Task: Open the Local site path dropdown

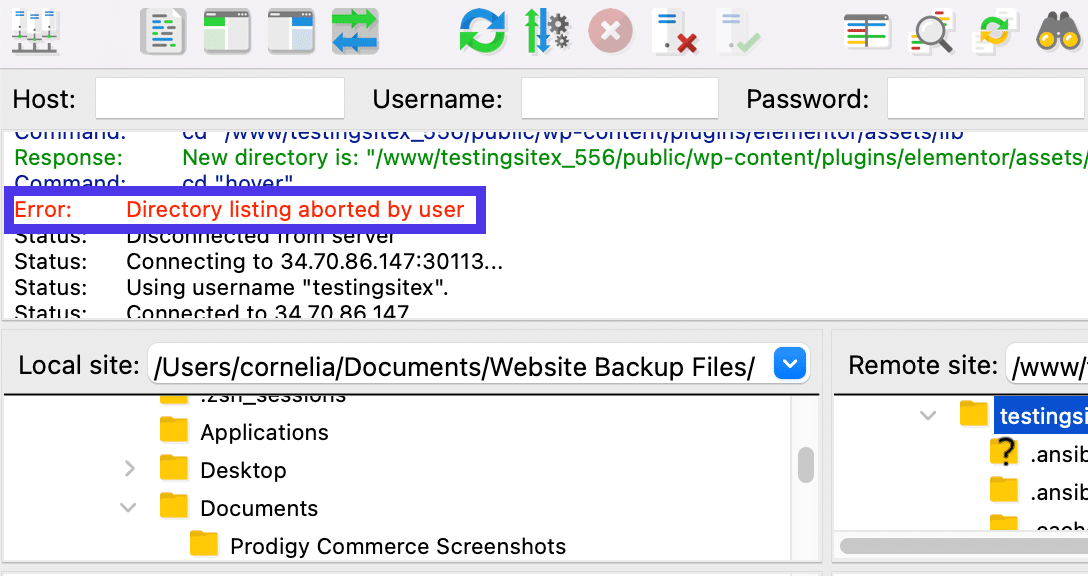Action: pyautogui.click(x=790, y=365)
